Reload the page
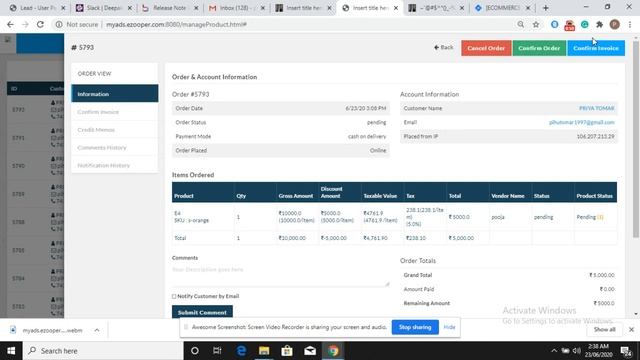 [40, 24]
